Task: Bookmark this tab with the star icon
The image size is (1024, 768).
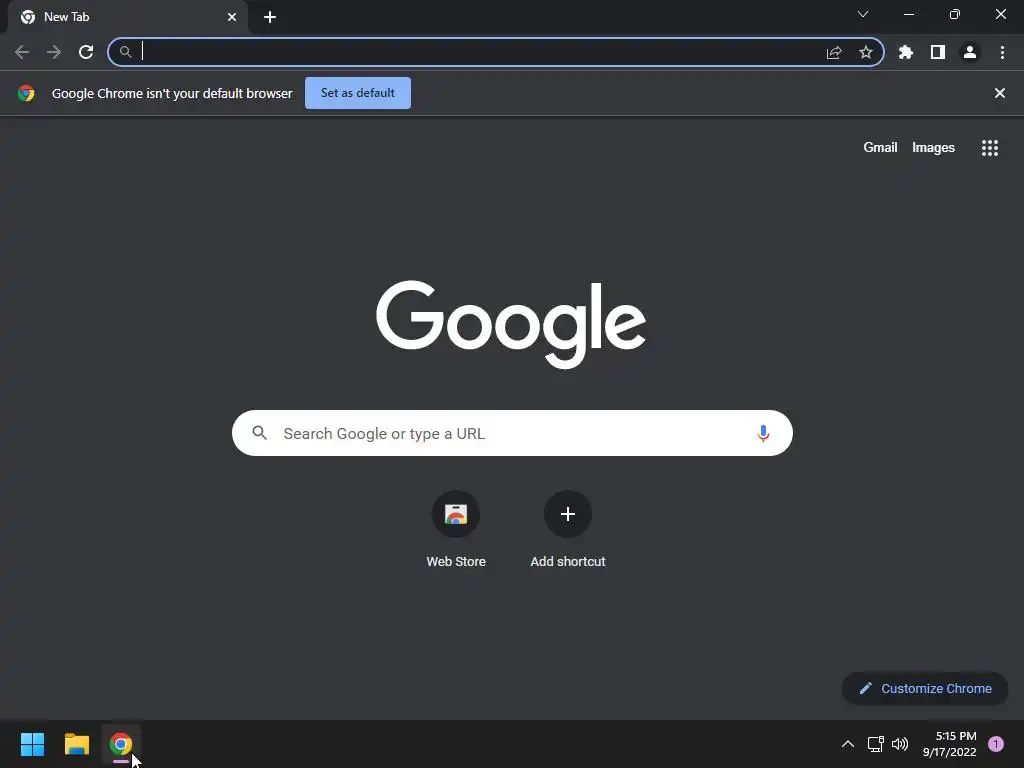Action: coord(866,52)
